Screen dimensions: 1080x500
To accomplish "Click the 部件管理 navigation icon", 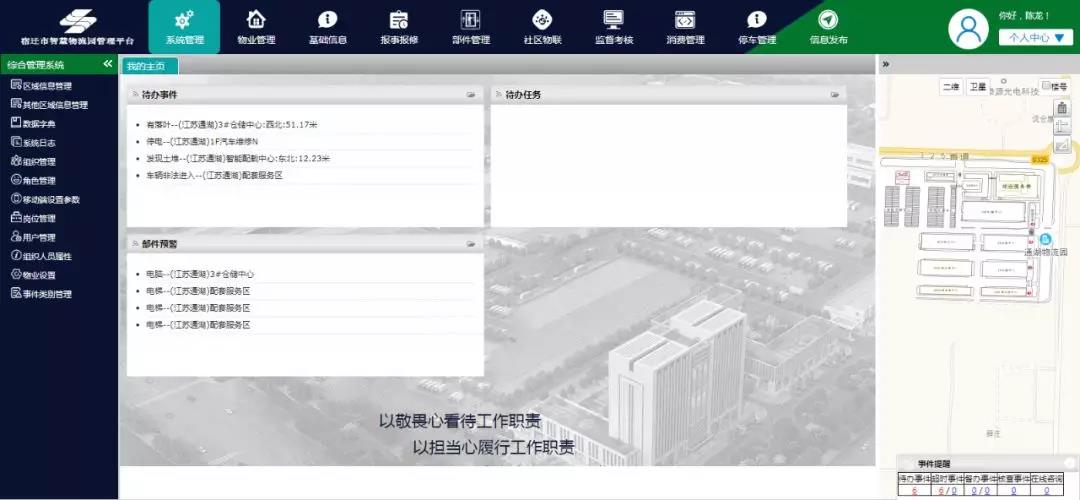I will [x=470, y=20].
